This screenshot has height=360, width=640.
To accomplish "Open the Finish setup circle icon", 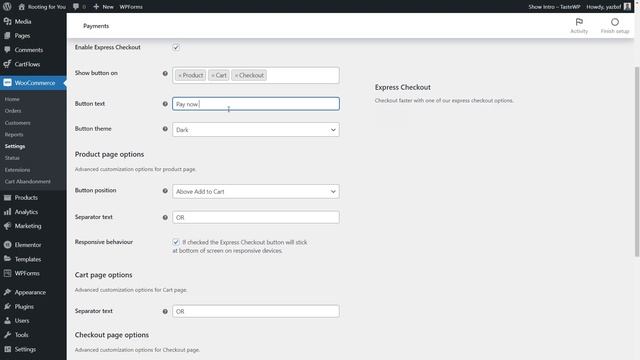I will tap(615, 22).
